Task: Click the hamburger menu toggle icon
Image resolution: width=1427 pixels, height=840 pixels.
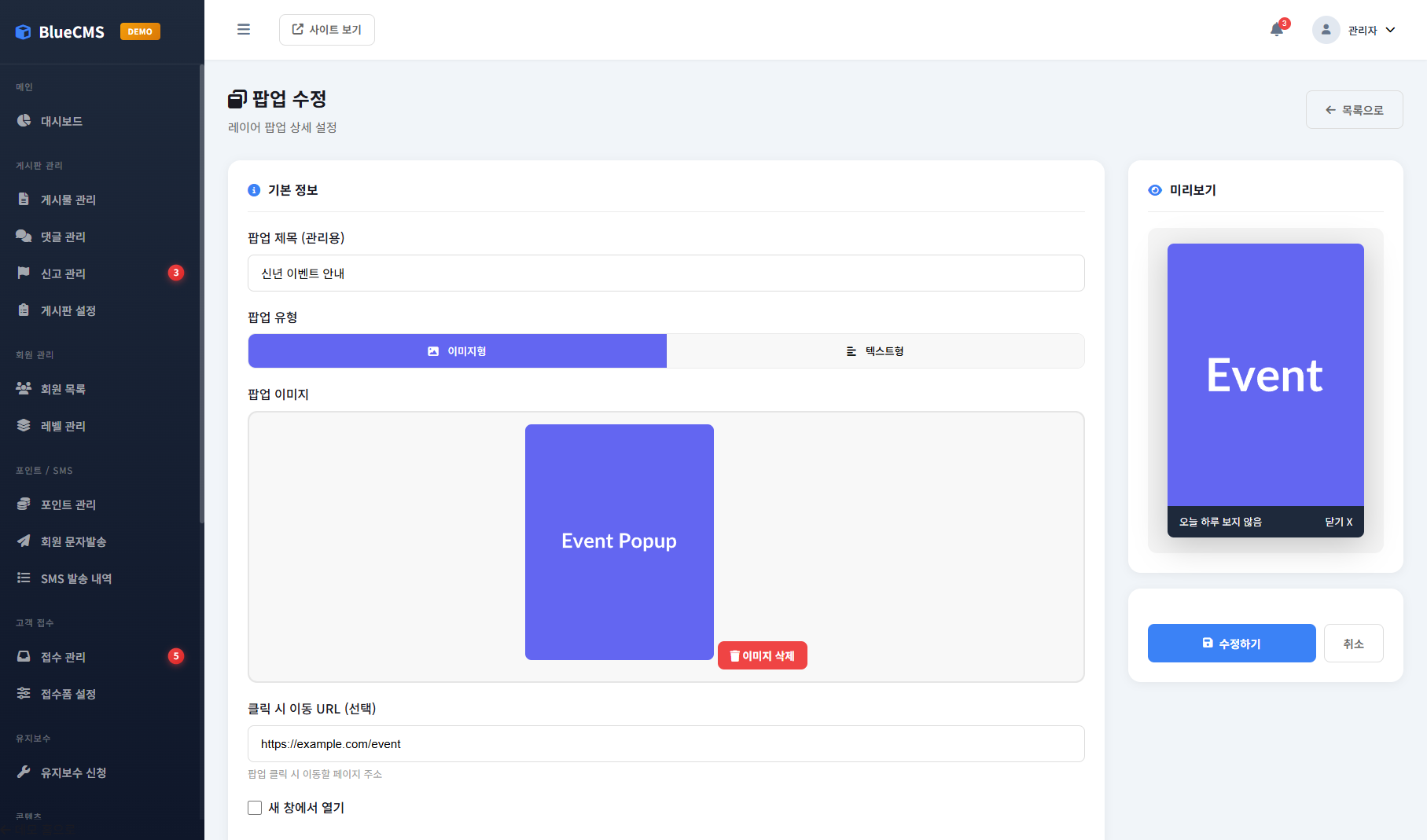Action: 244,30
